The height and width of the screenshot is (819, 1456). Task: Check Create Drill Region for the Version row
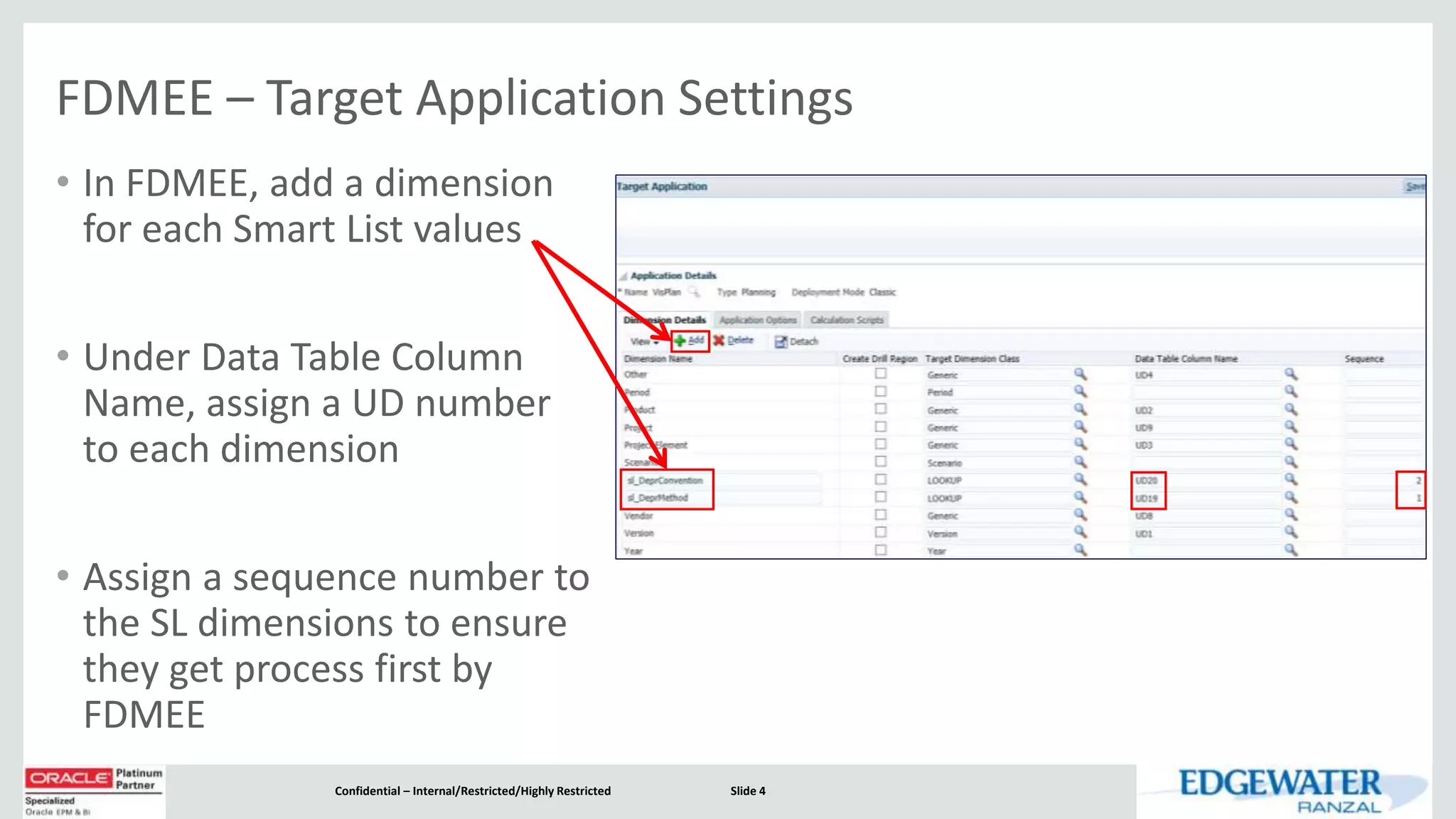pos(880,532)
